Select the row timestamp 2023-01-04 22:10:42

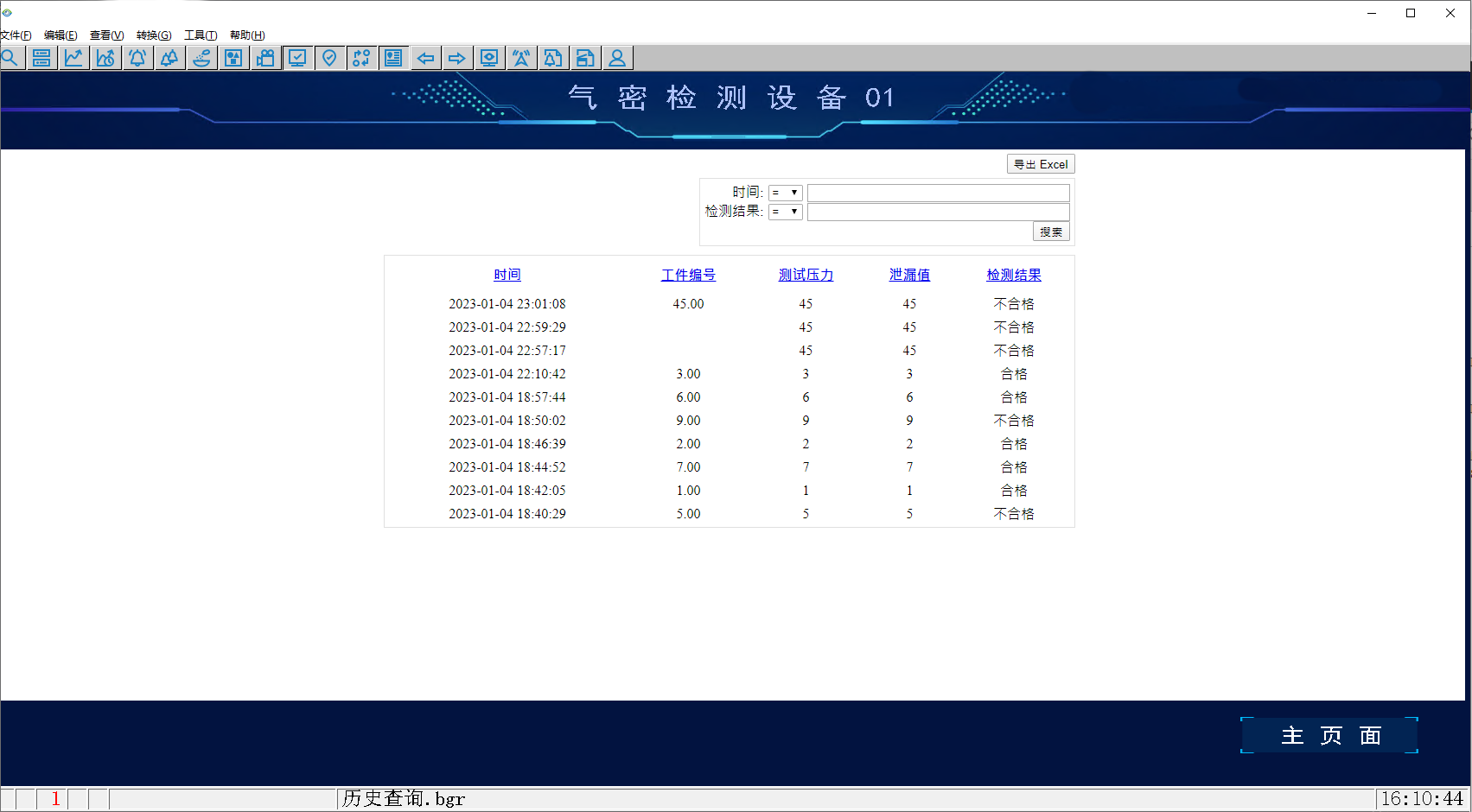(507, 374)
